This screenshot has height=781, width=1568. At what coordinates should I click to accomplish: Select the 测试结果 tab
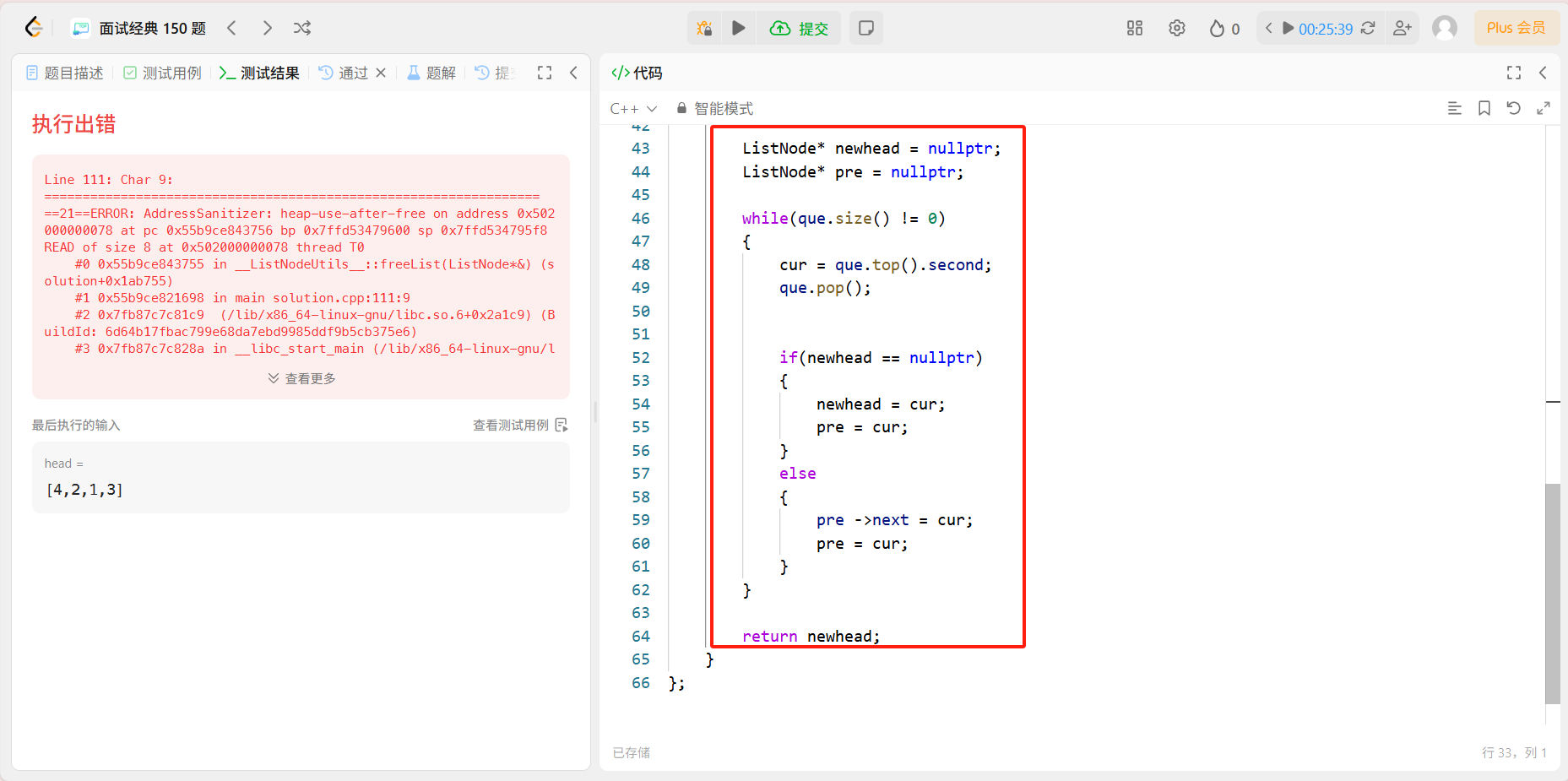259,73
